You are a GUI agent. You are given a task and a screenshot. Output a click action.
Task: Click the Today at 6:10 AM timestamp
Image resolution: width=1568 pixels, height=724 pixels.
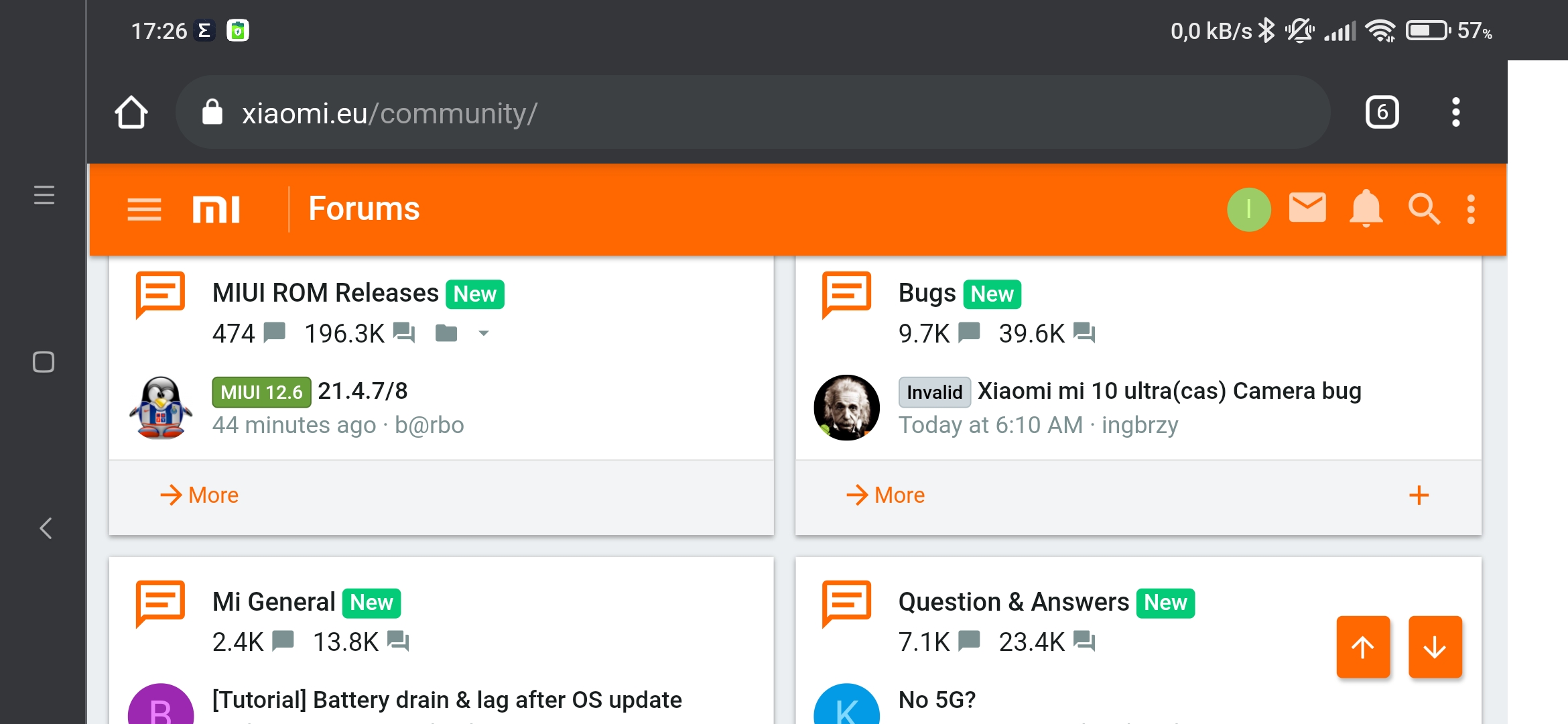(990, 425)
